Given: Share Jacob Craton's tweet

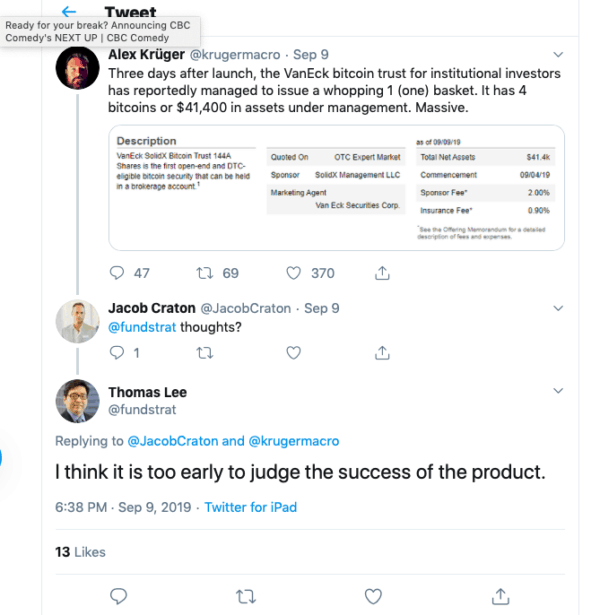Looking at the screenshot, I should pos(382,352).
